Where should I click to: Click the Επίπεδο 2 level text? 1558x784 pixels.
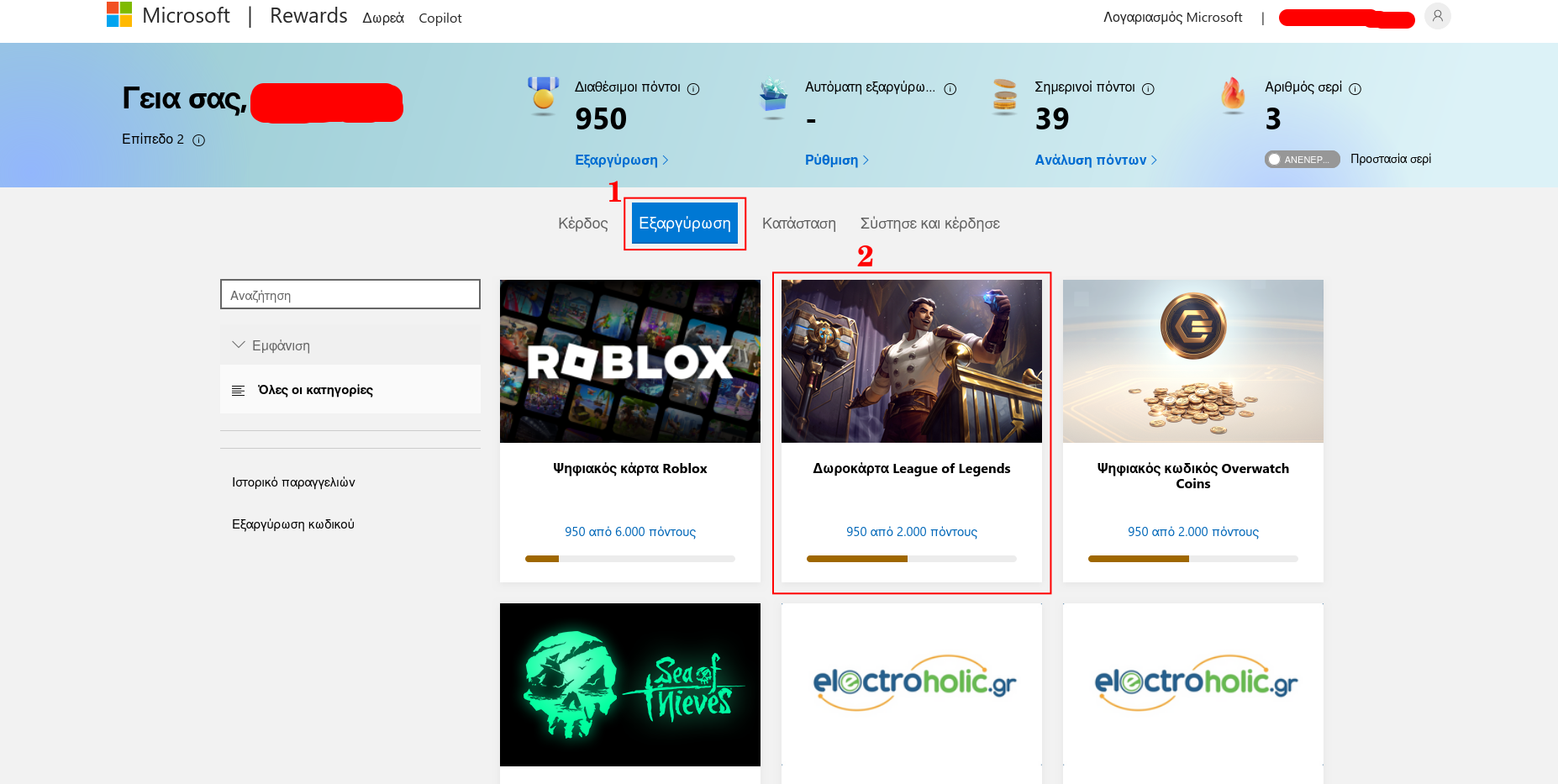pos(153,139)
